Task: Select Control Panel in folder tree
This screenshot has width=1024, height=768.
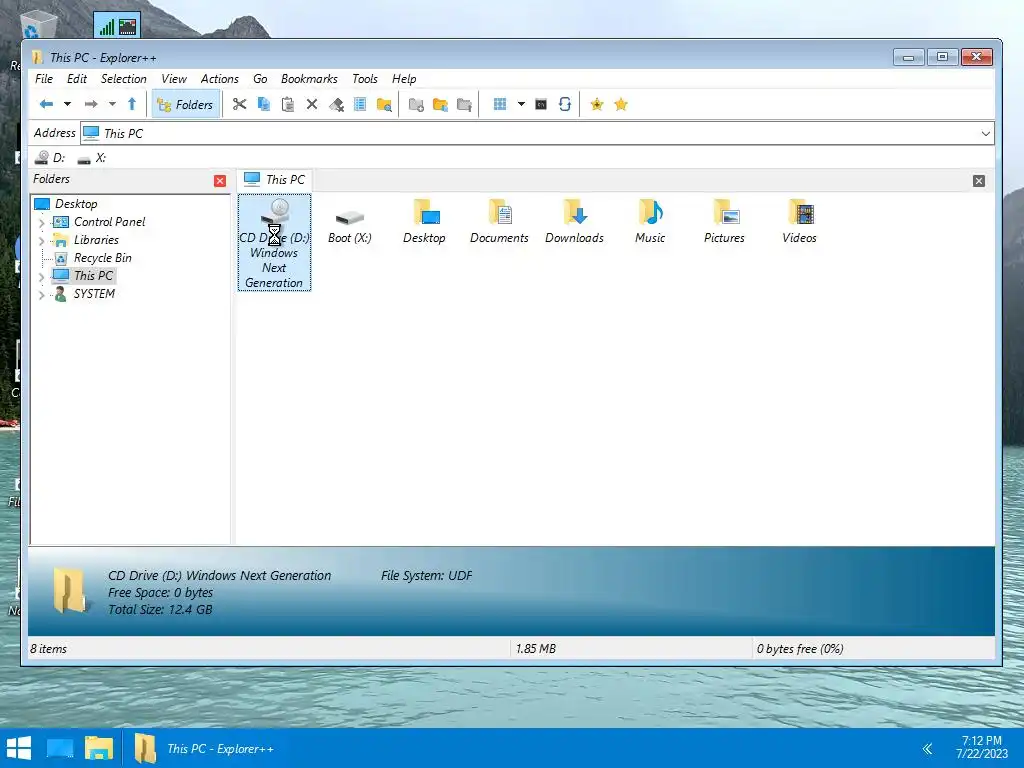Action: pos(99,222)
